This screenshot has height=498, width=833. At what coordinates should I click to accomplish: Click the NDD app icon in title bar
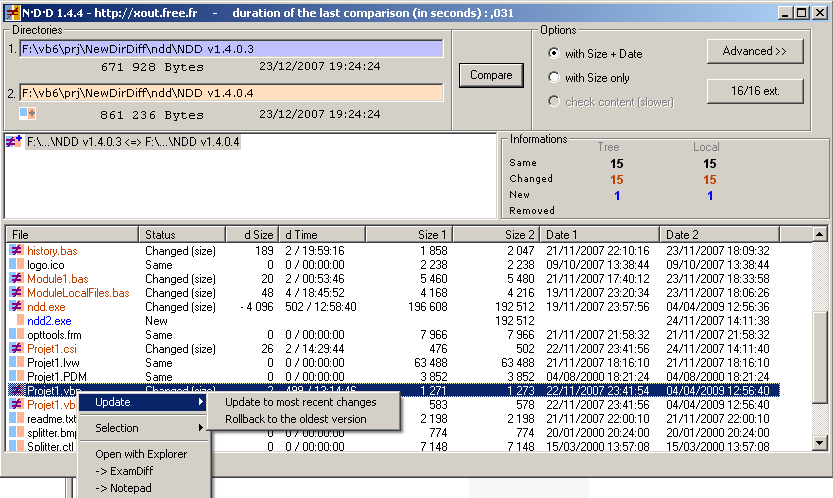[12, 13]
